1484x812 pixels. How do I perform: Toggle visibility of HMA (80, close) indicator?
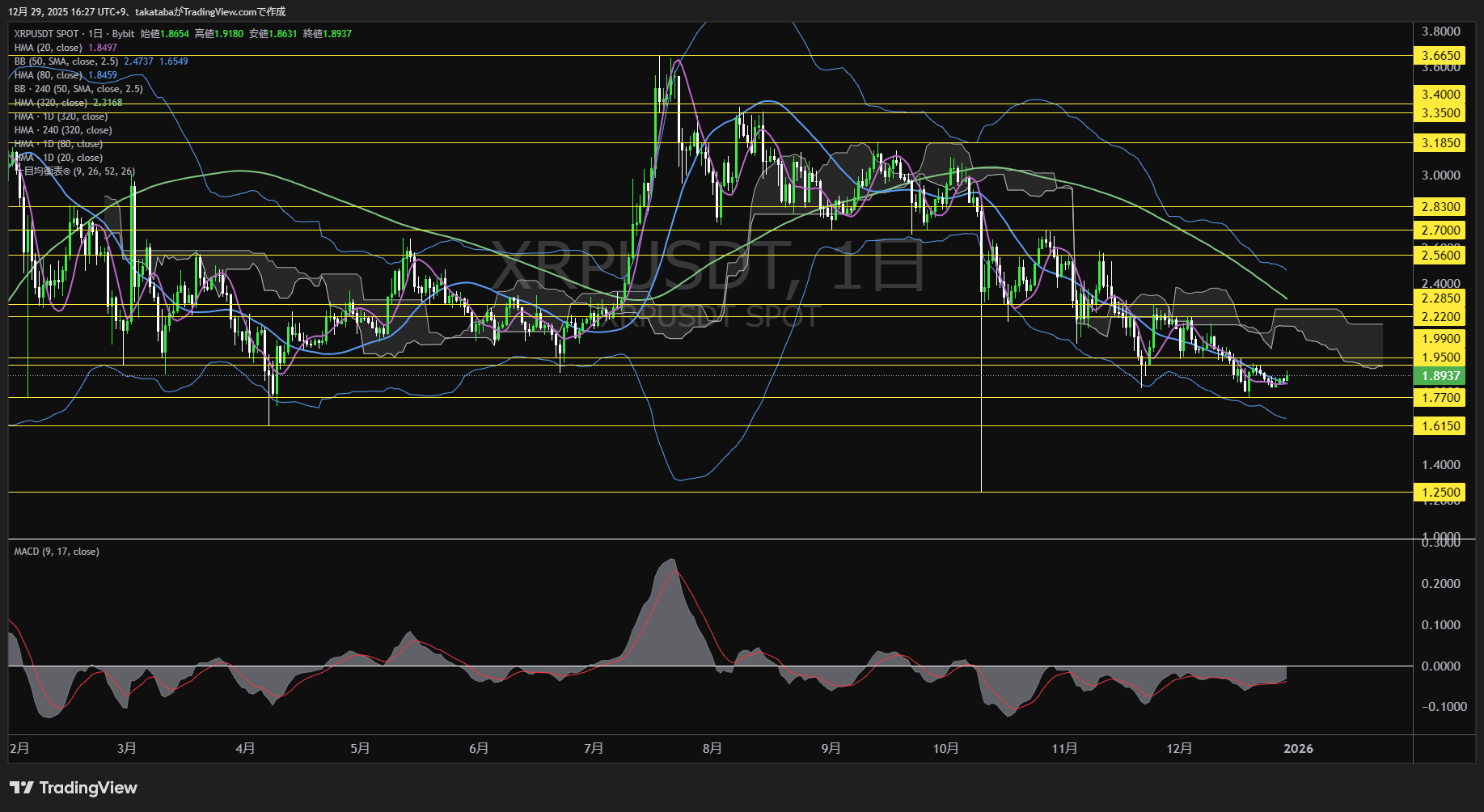point(49,74)
